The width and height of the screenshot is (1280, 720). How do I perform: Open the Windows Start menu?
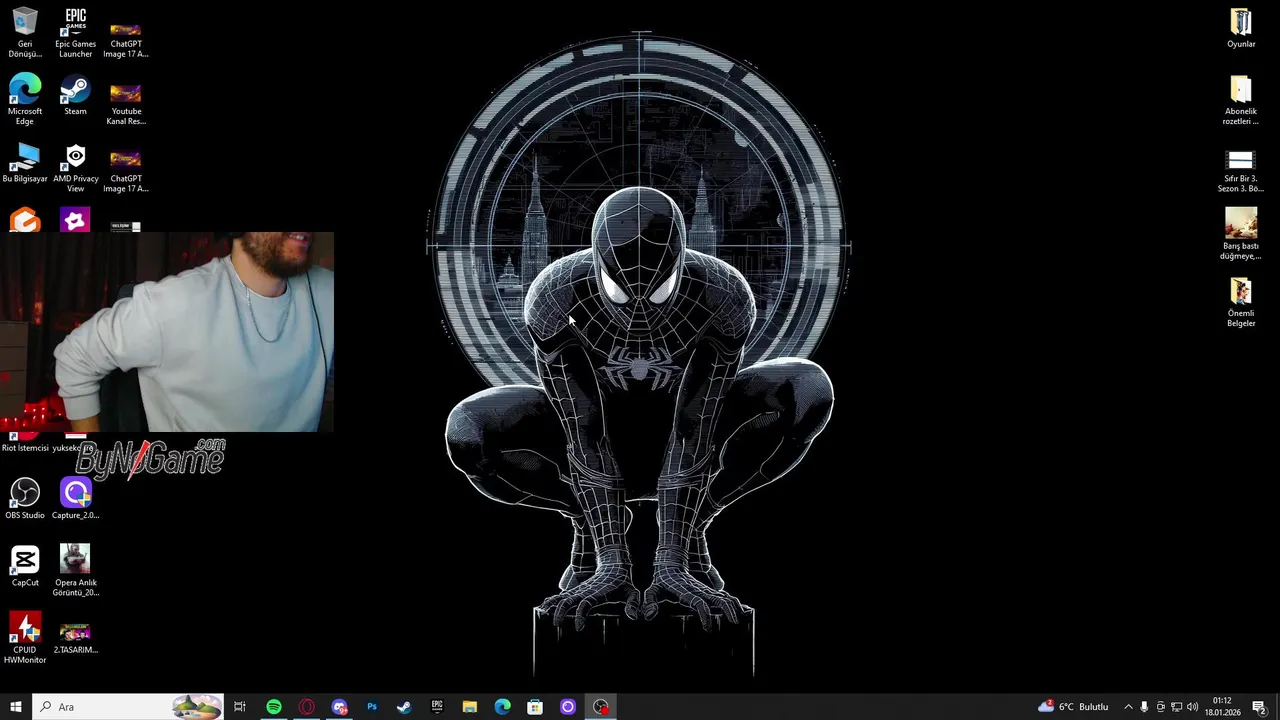[x=16, y=707]
